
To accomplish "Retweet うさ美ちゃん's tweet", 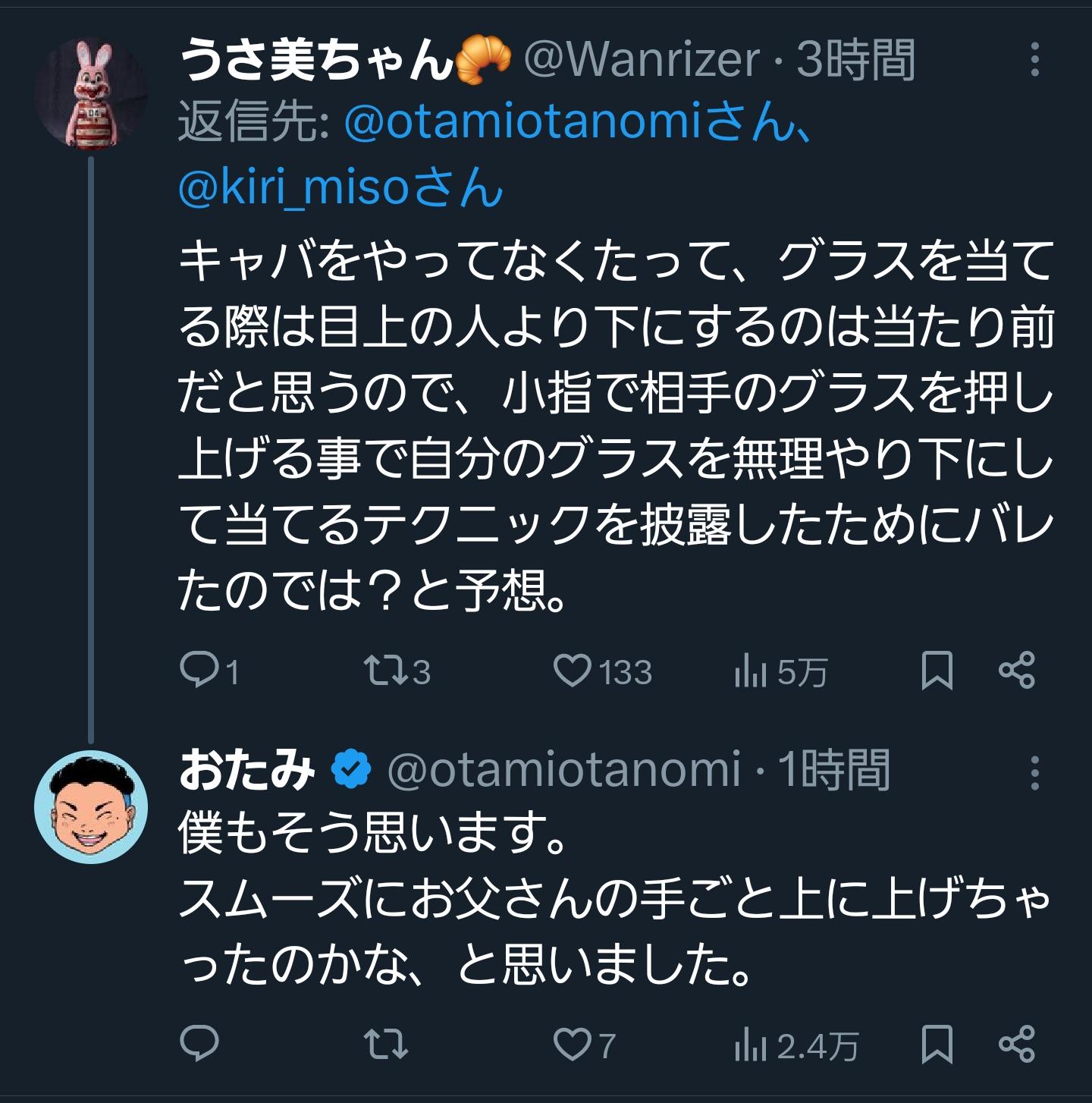I will point(386,671).
